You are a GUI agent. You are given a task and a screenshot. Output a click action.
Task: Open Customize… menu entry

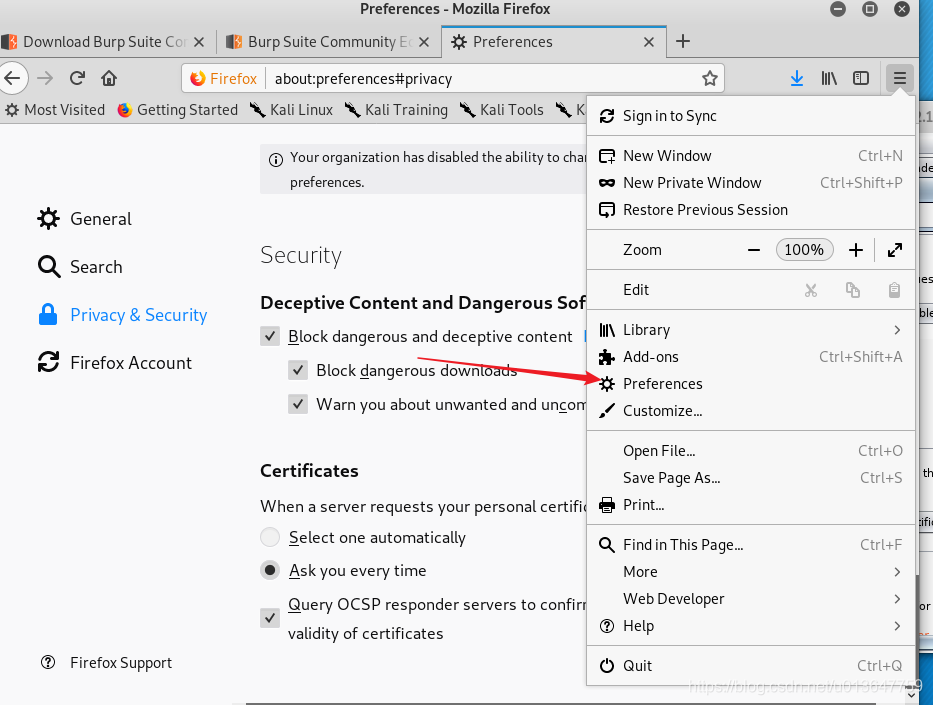[750, 411]
